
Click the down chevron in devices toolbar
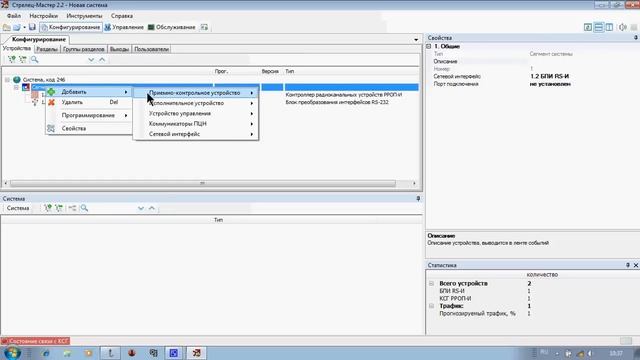pos(91,60)
